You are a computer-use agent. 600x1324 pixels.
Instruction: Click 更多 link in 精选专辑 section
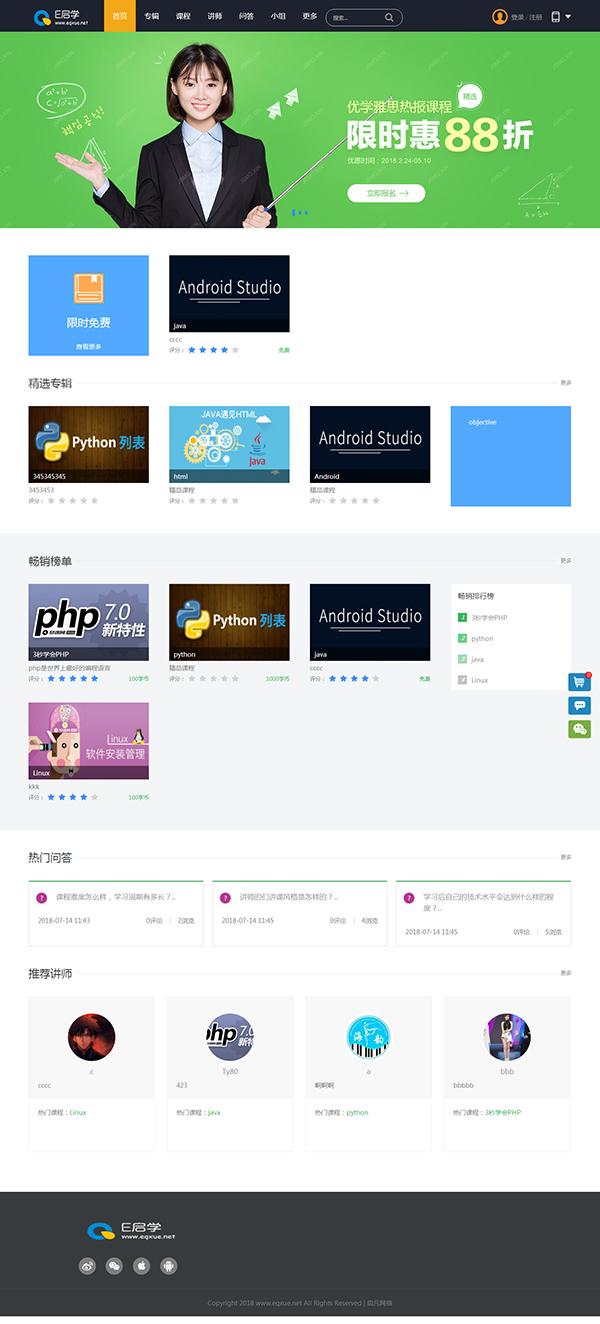pos(566,382)
